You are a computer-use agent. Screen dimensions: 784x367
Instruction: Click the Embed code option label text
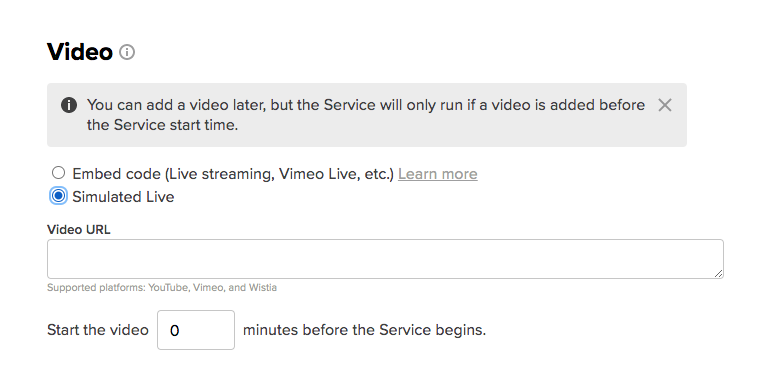tap(233, 174)
